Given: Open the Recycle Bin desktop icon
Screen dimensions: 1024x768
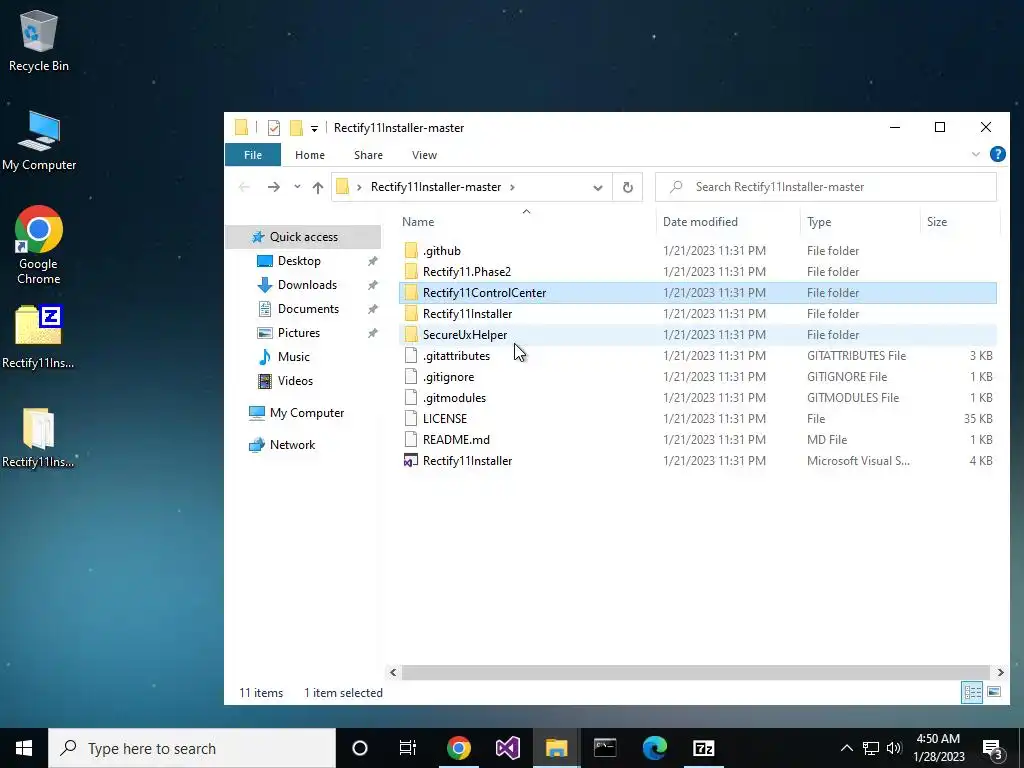Looking at the screenshot, I should click(39, 40).
